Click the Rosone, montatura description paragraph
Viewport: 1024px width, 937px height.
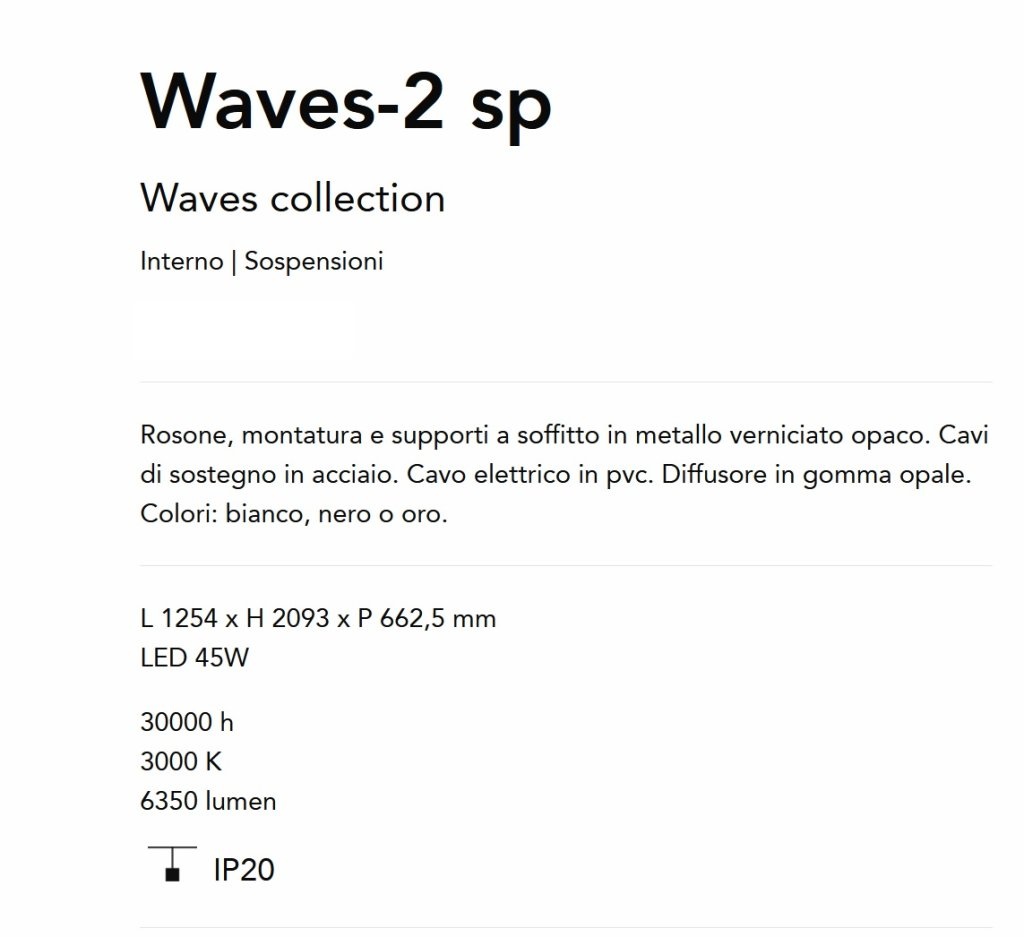point(564,474)
